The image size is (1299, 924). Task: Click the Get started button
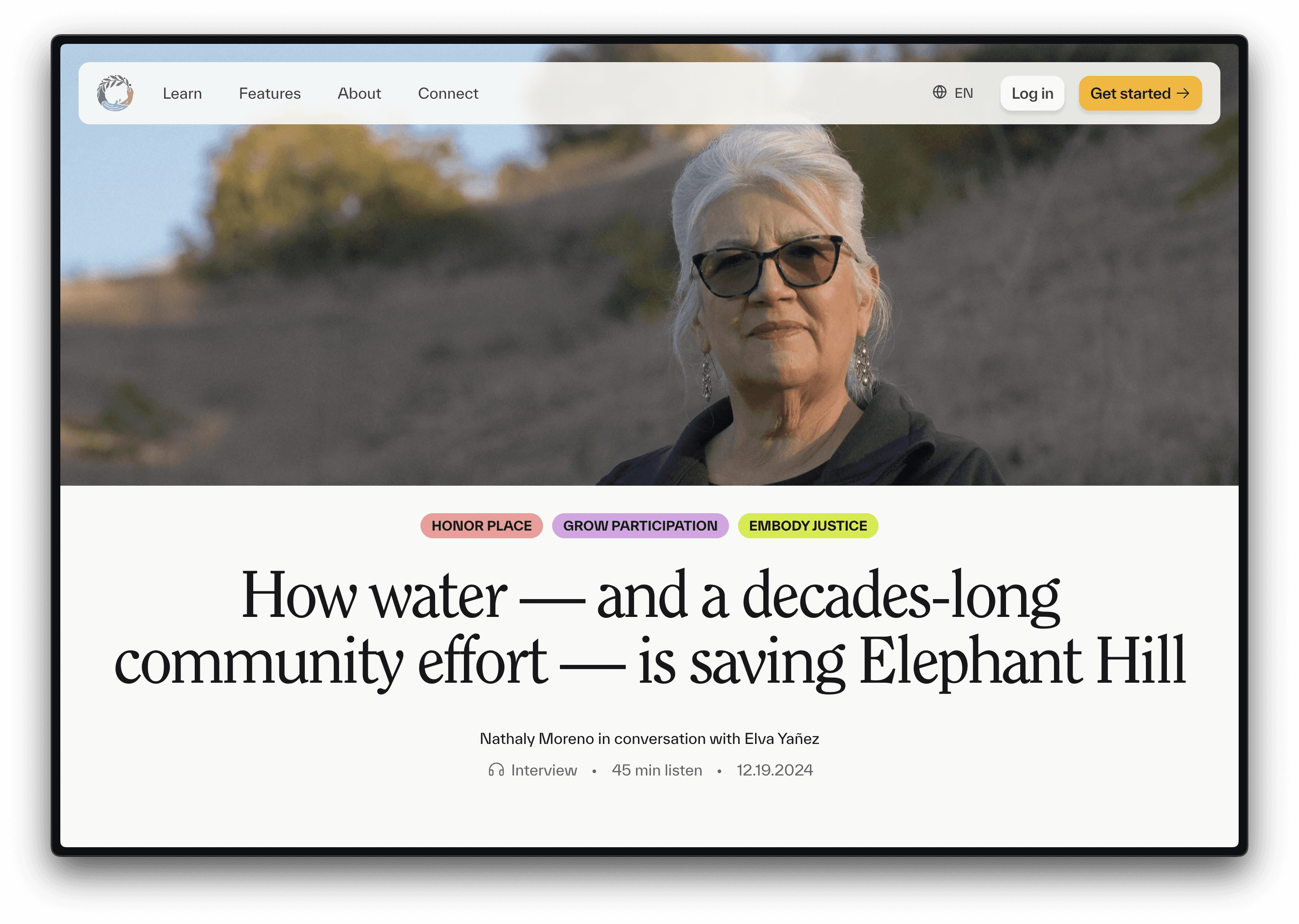1140,93
